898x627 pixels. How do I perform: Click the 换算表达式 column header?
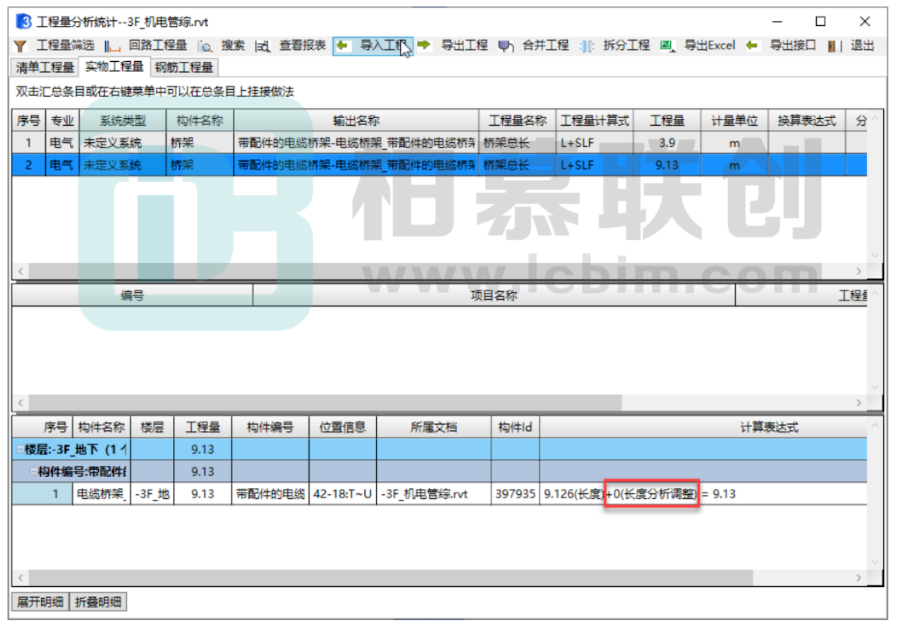click(806, 121)
